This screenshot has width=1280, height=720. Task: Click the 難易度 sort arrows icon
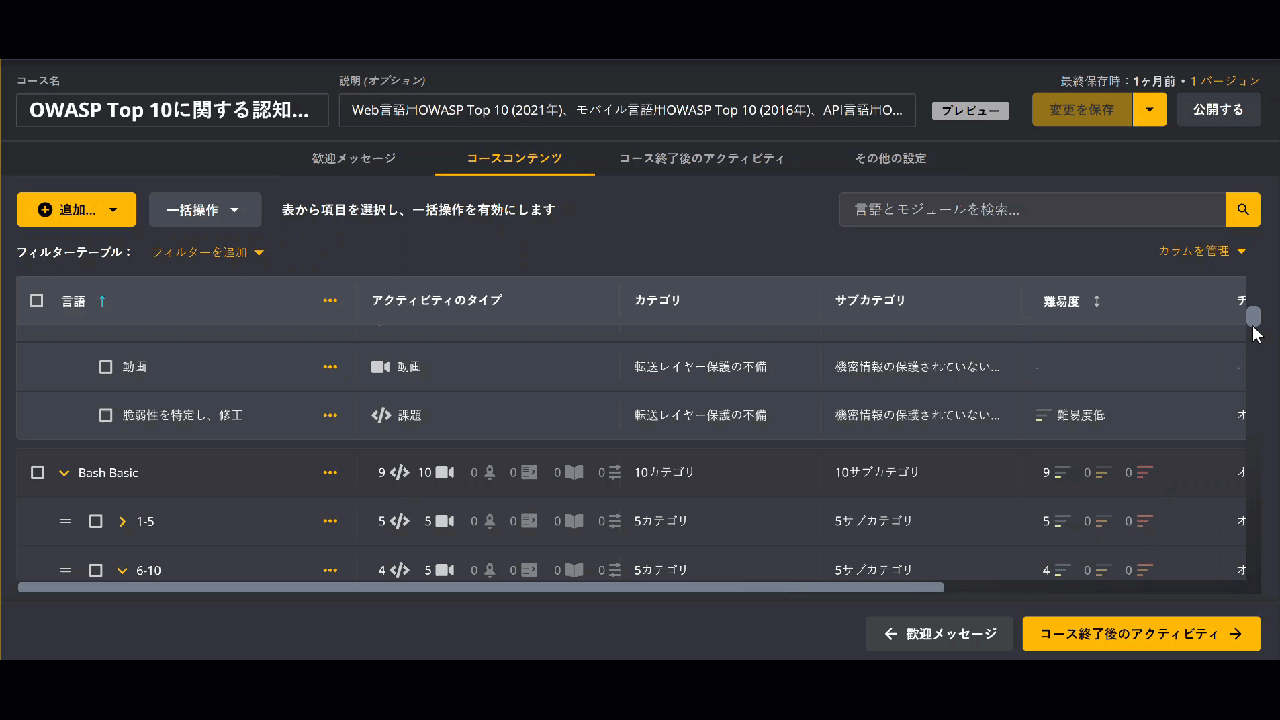point(1097,301)
